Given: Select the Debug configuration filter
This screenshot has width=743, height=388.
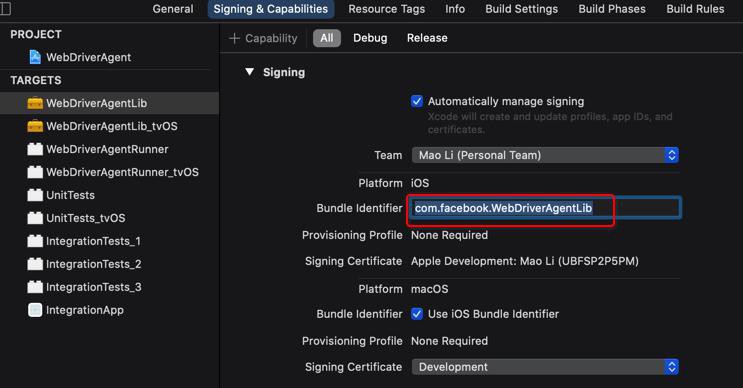Looking at the screenshot, I should pos(370,38).
